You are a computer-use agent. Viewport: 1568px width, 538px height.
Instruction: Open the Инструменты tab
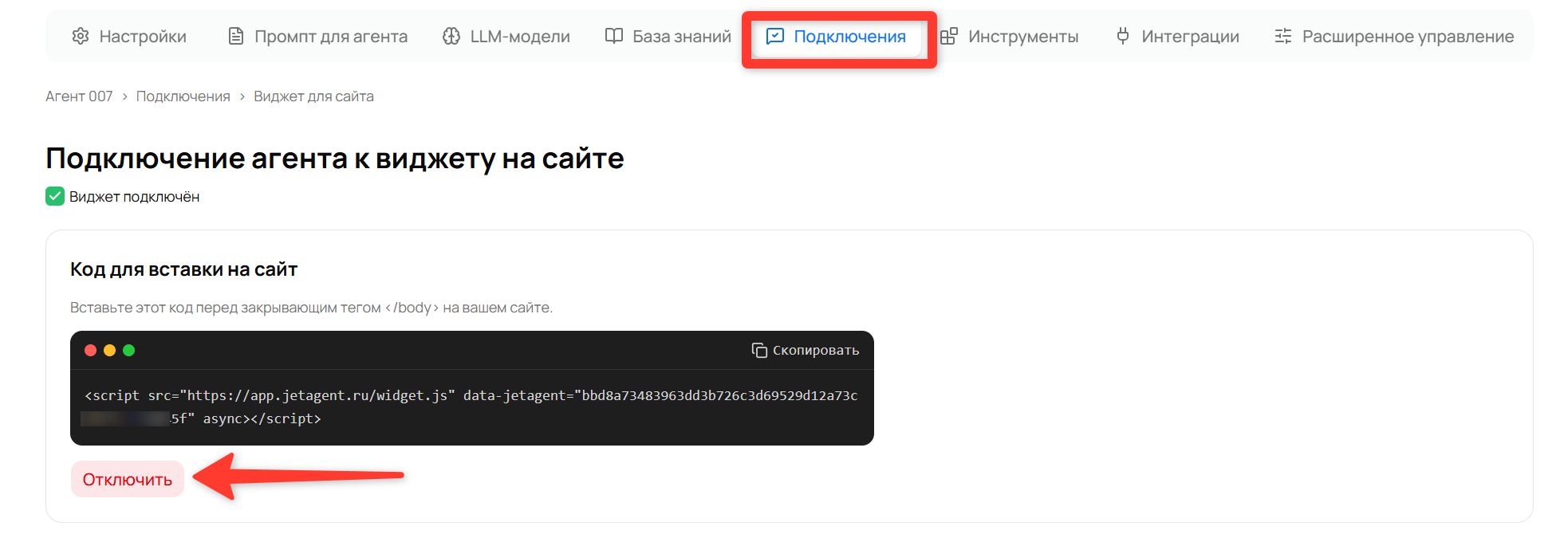[1010, 37]
